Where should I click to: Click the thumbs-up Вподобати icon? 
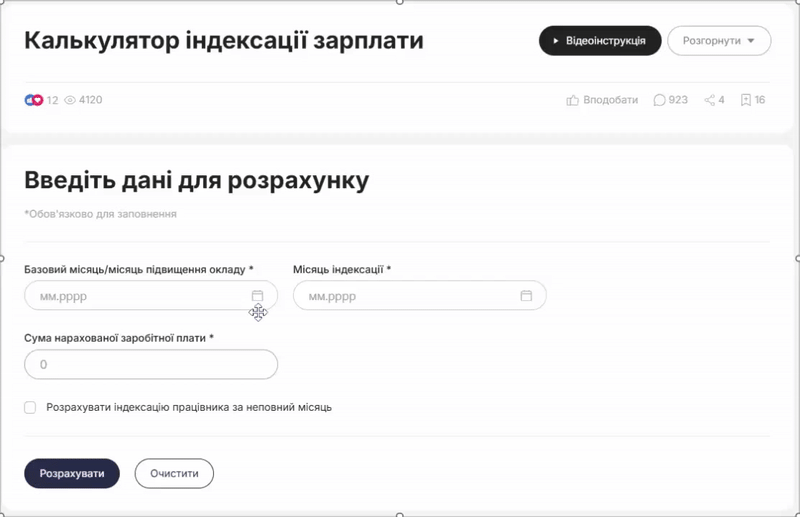tap(573, 100)
